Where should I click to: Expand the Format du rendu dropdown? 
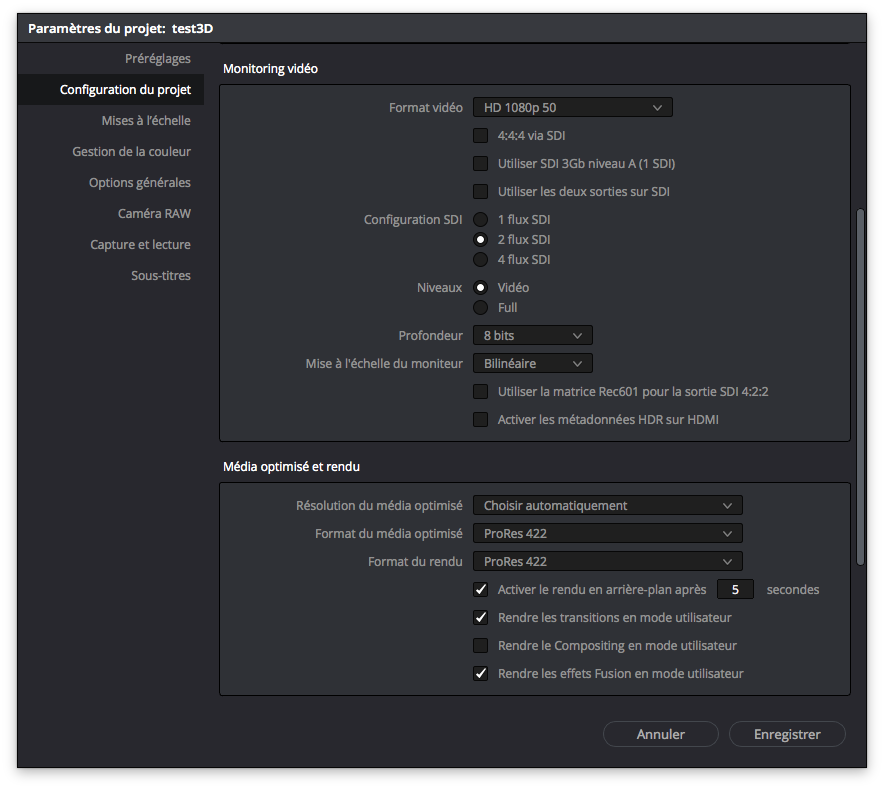[x=607, y=561]
